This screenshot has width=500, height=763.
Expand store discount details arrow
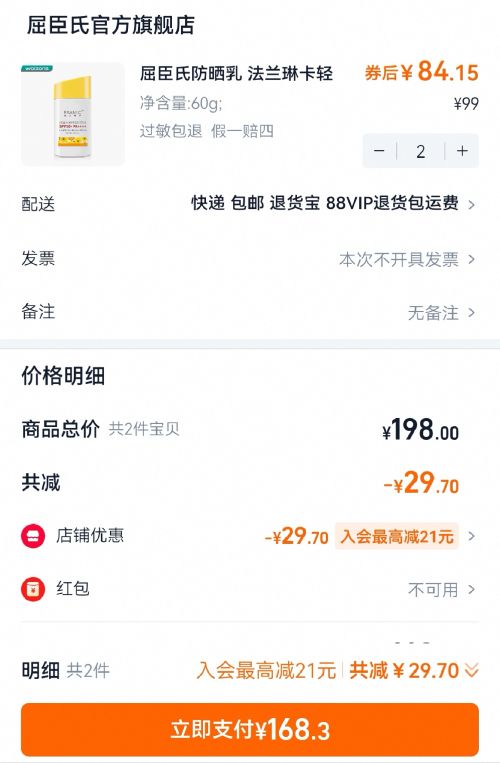coord(471,536)
